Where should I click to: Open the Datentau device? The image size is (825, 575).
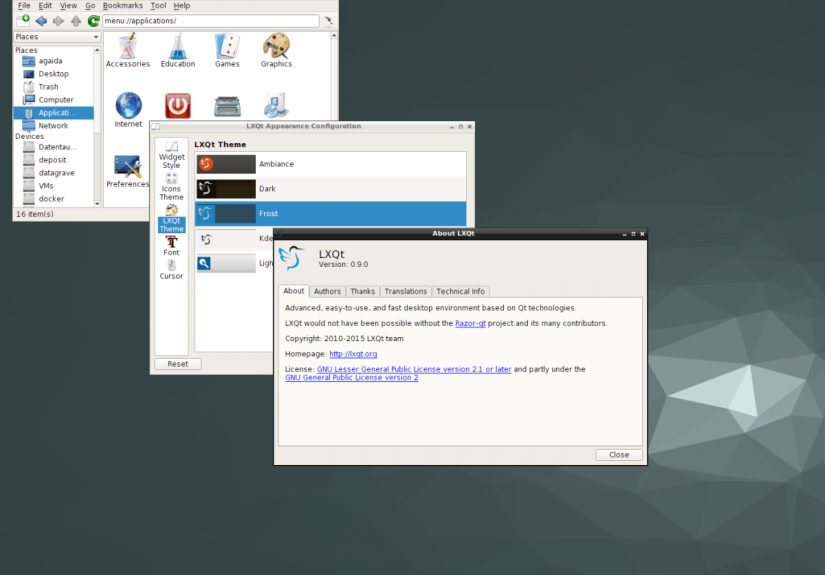point(54,147)
